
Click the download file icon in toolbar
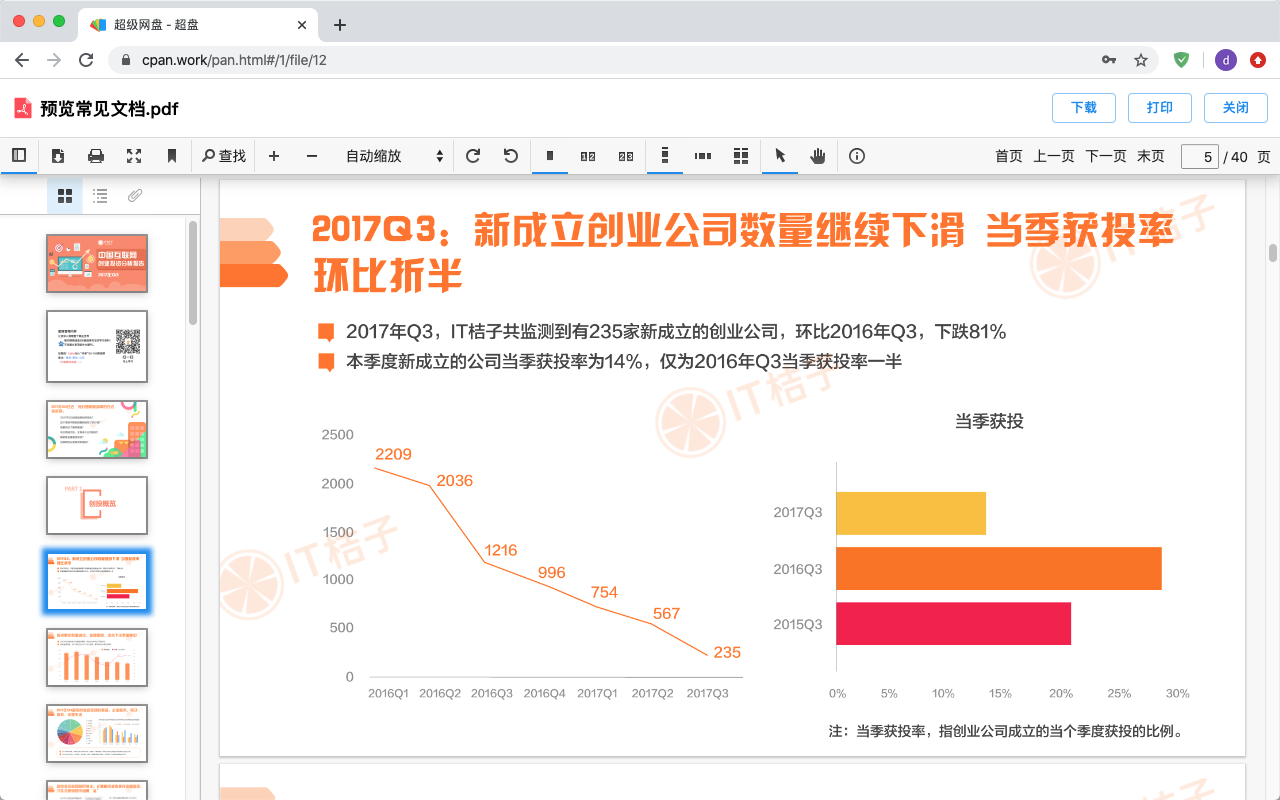[x=58, y=156]
